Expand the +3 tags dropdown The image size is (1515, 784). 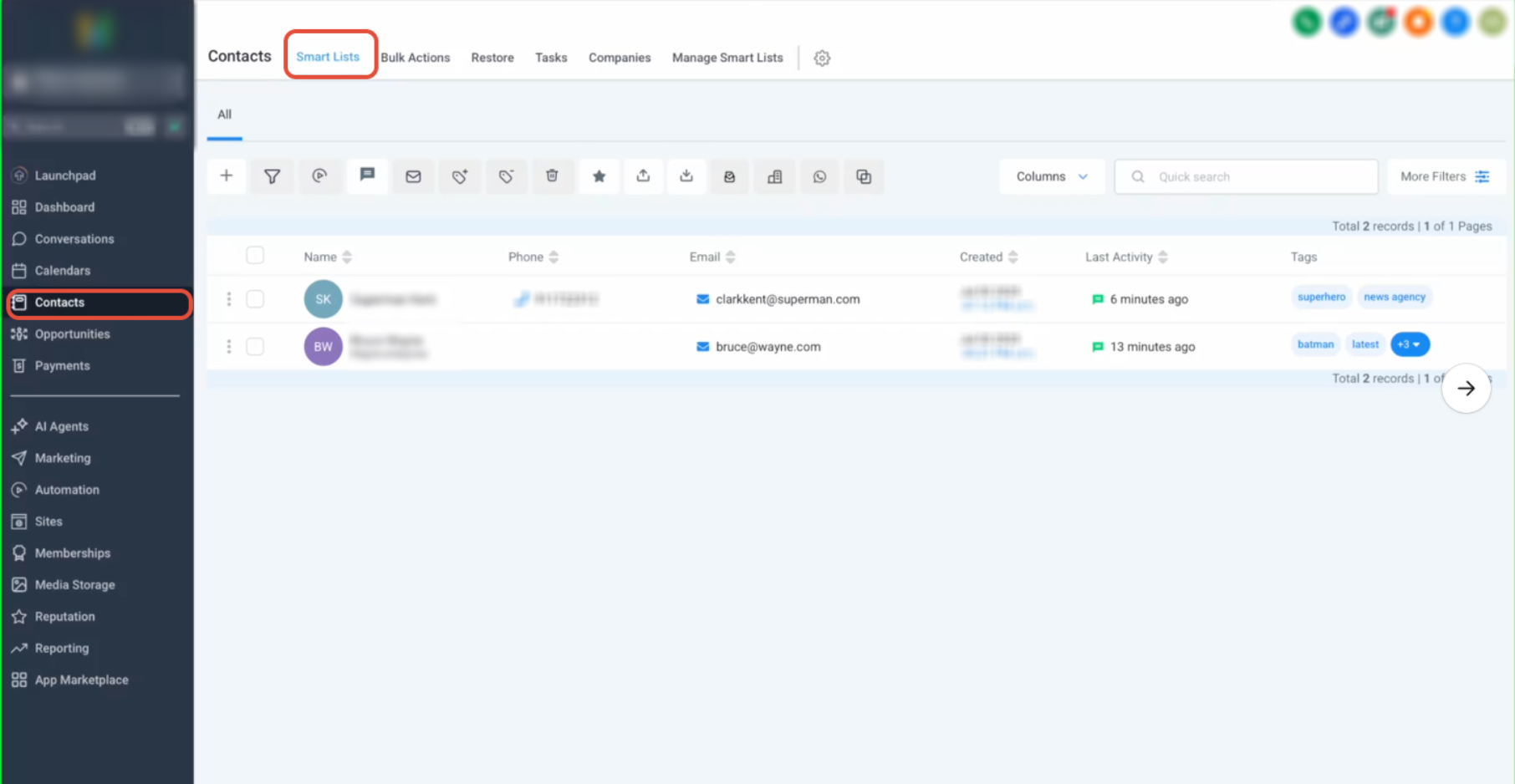(1410, 344)
